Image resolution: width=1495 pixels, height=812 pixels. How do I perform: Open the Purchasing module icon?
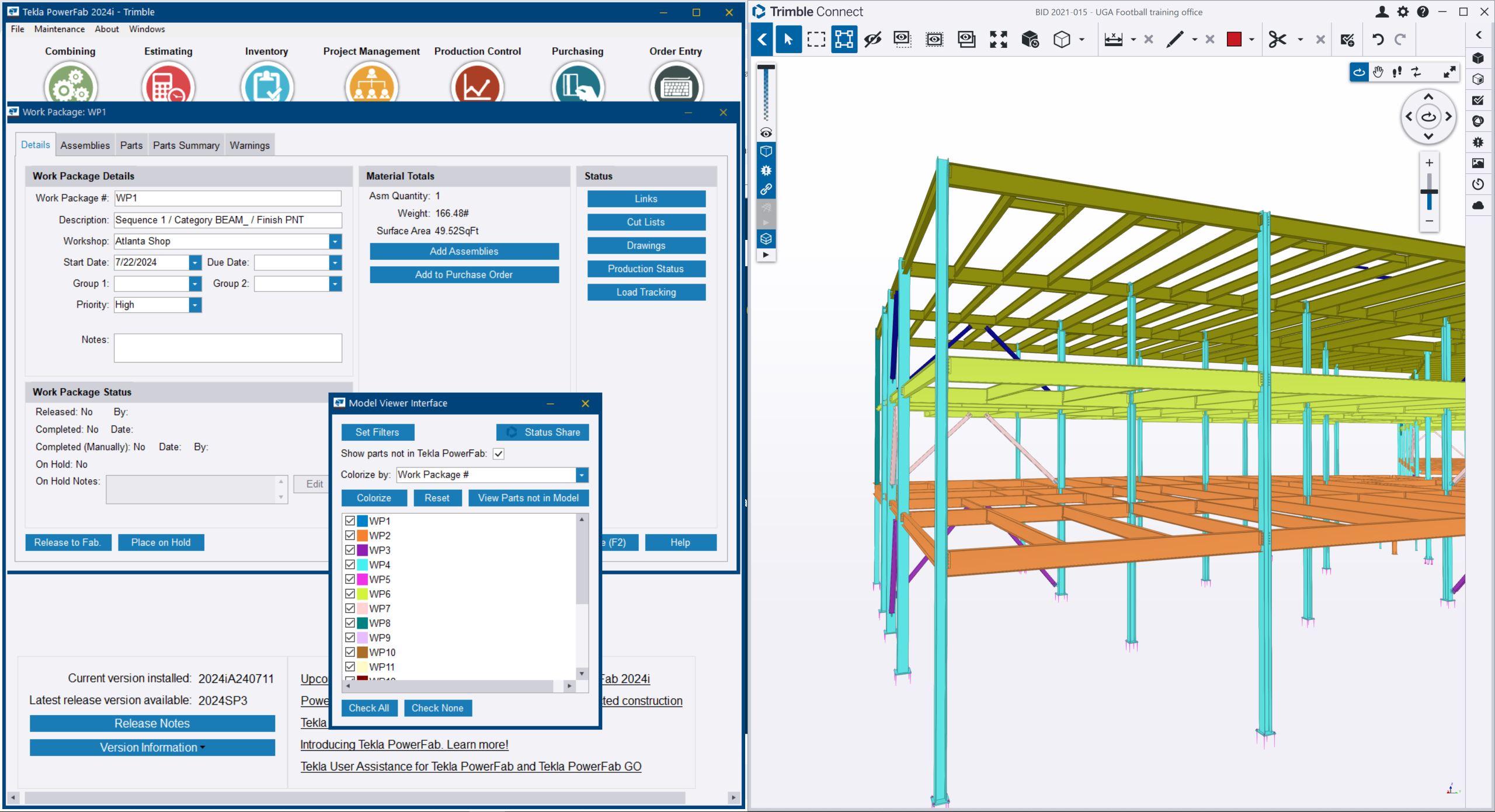click(x=578, y=83)
